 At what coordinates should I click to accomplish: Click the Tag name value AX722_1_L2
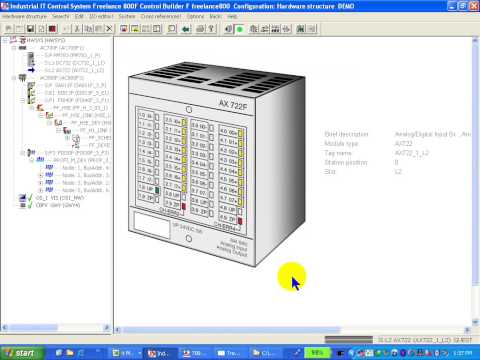[412, 153]
